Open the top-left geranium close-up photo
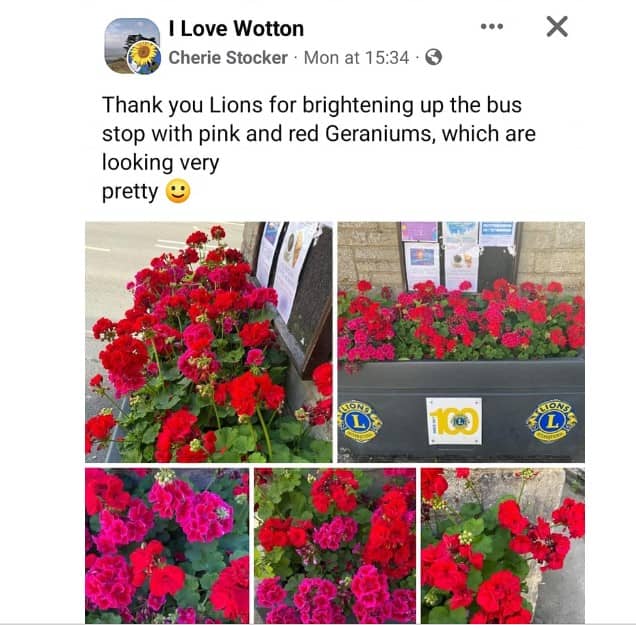 point(208,342)
